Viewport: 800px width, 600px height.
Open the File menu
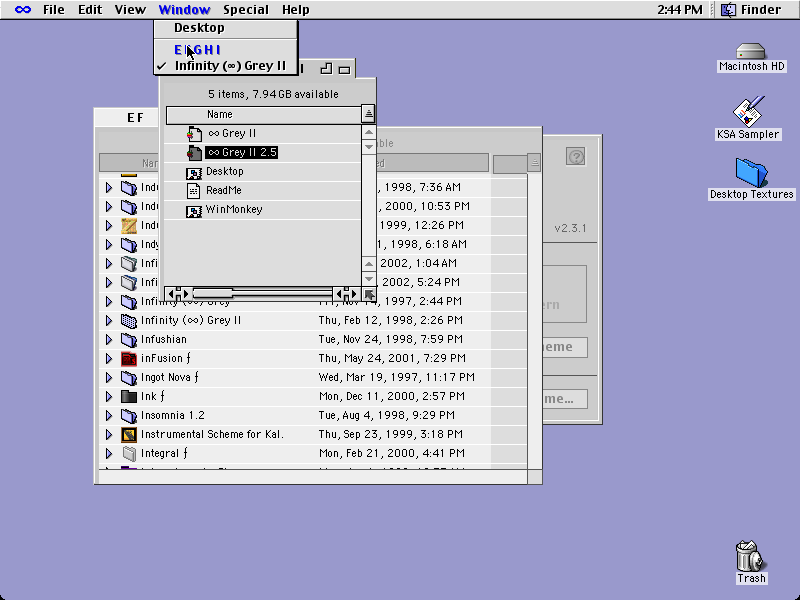54,10
